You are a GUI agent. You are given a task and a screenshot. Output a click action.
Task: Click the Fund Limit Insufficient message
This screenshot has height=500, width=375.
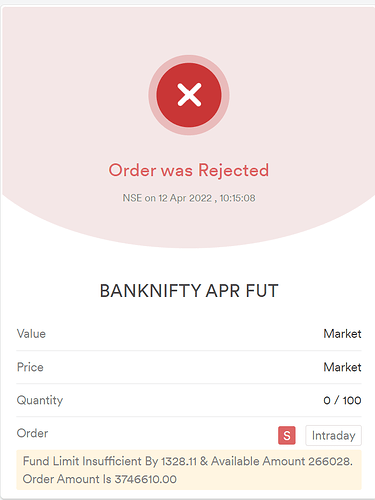coord(188,470)
